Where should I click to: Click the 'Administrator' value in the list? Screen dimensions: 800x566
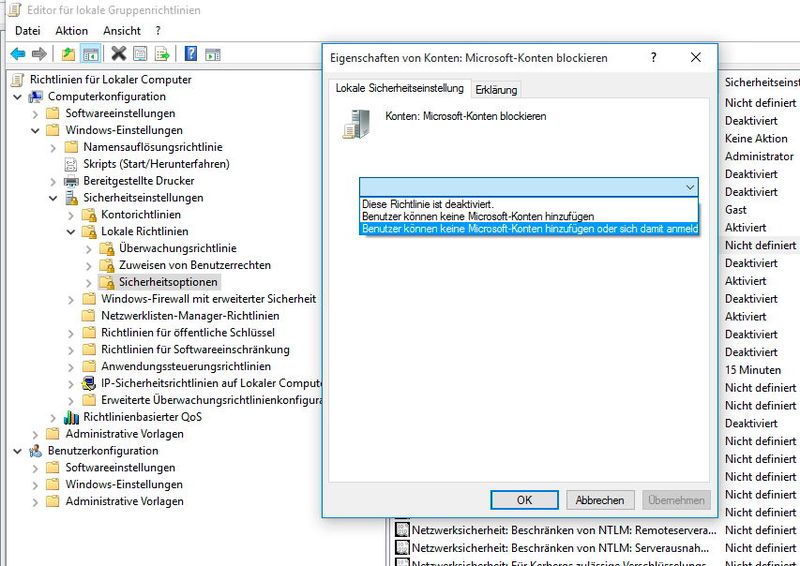pyautogui.click(x=759, y=156)
